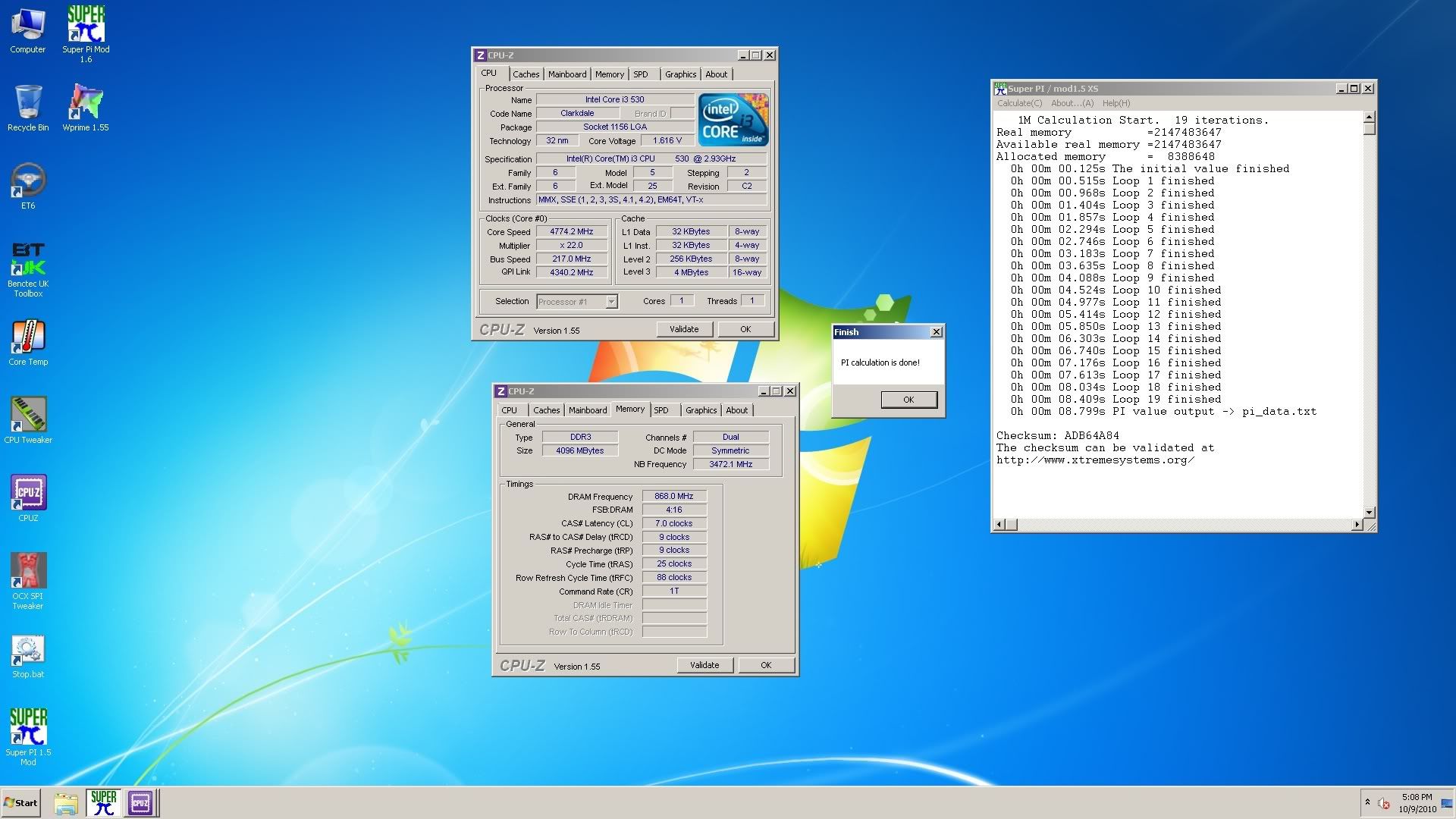Click the Start button
1456x819 pixels.
21,802
